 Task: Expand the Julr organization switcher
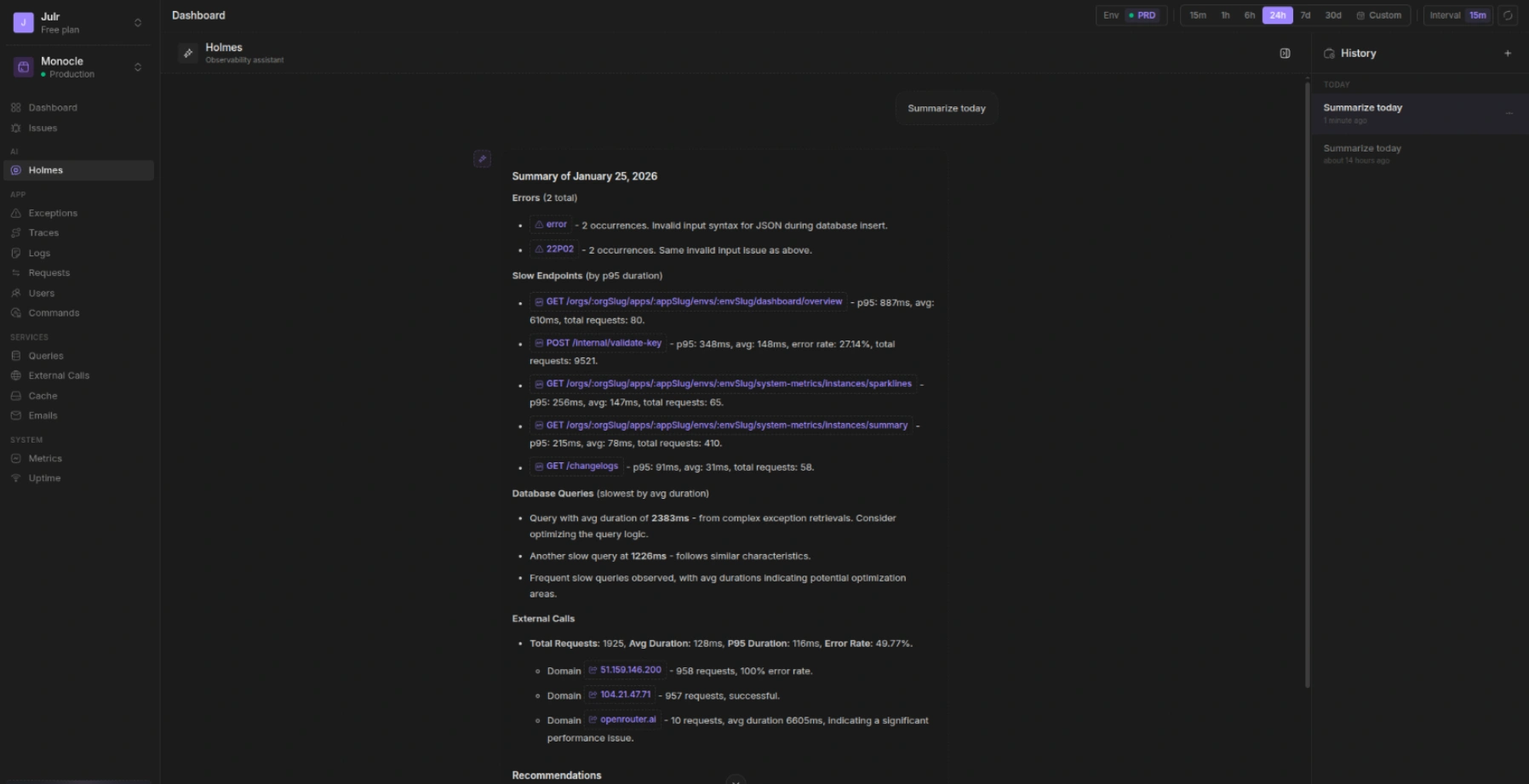pos(138,23)
